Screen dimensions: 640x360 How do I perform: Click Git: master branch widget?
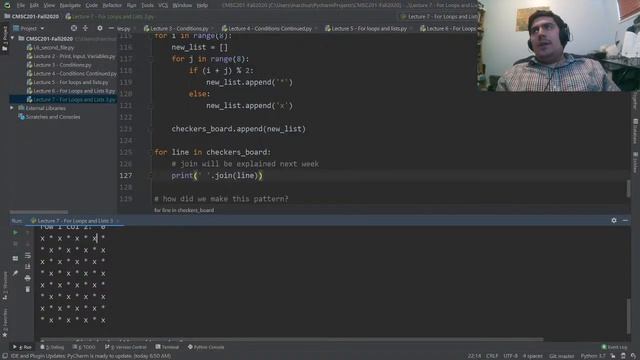pyautogui.click(x=561, y=356)
